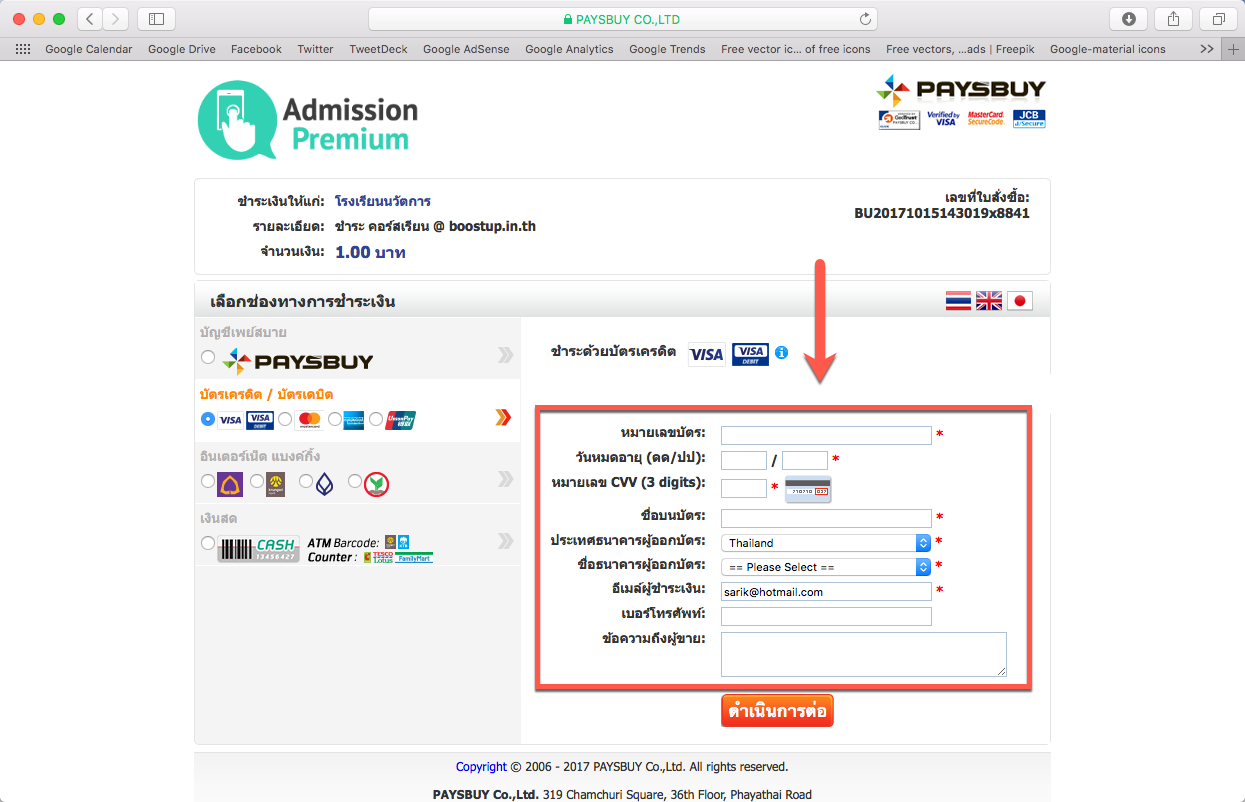The height and width of the screenshot is (802, 1245).
Task: Open the Please Select bank dropdown
Action: click(x=826, y=567)
